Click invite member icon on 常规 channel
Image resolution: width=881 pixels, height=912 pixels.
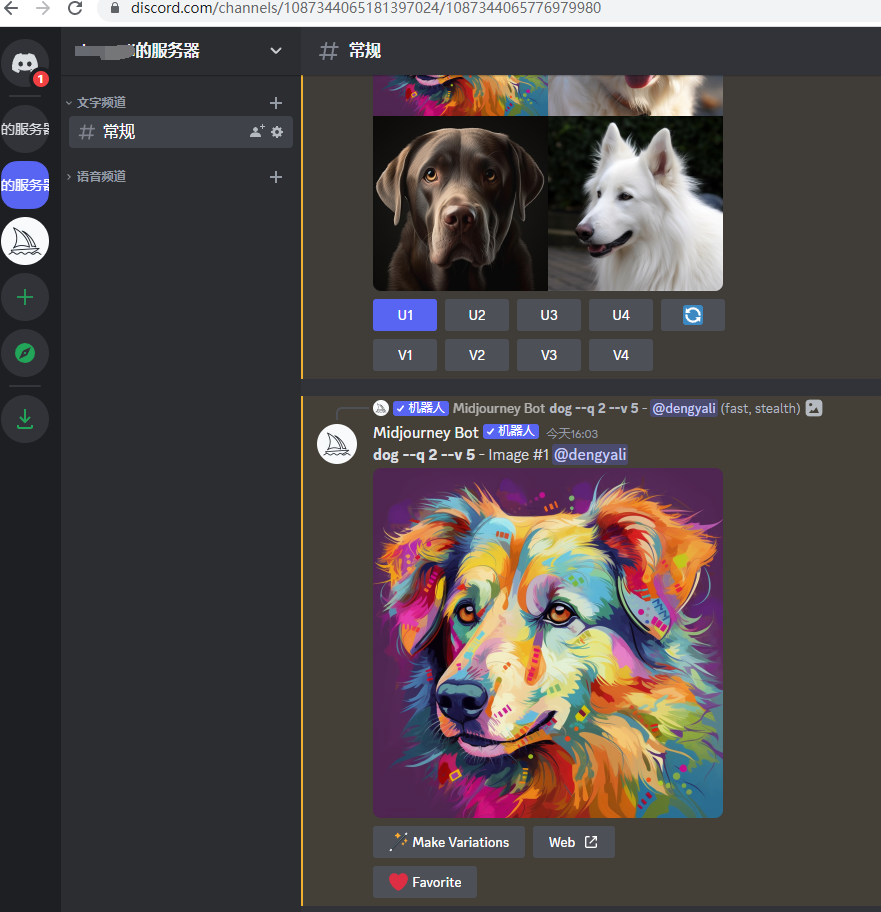(257, 132)
